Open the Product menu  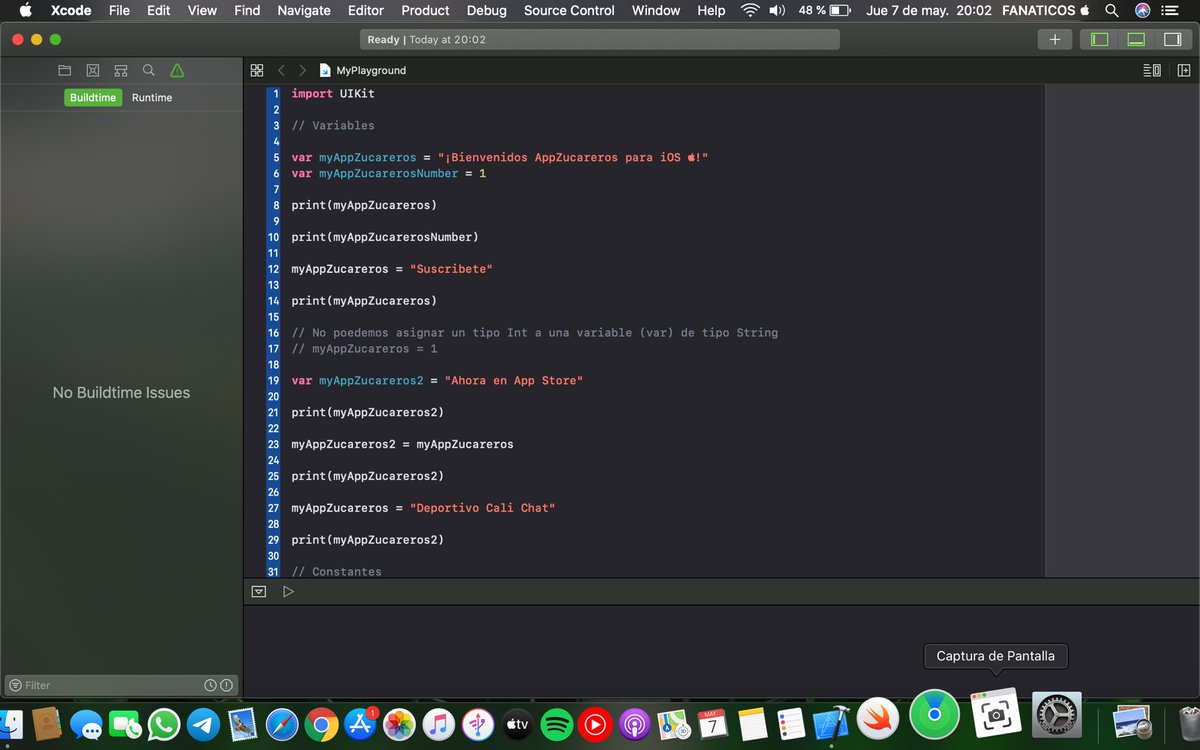(425, 10)
